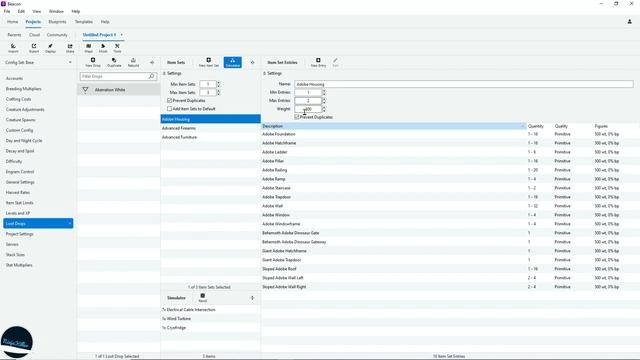Screen dimensions: 640x360
Task: Click the Simulator Reroll icon
Action: (x=202, y=298)
